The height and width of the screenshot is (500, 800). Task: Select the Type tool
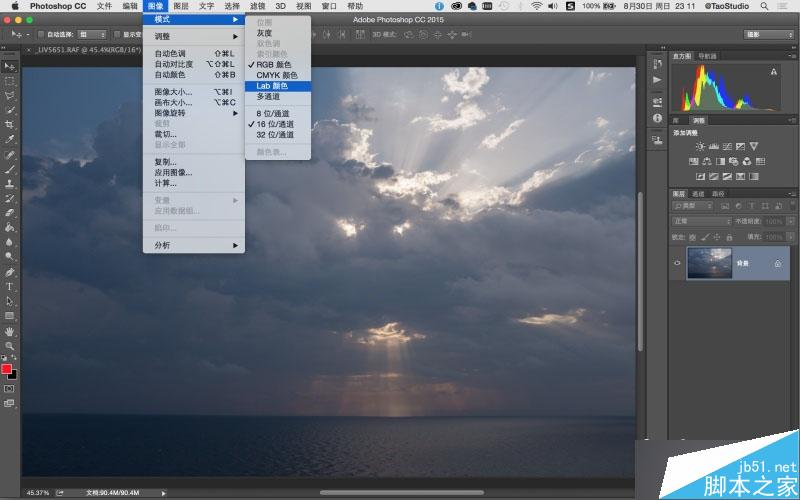pos(9,286)
